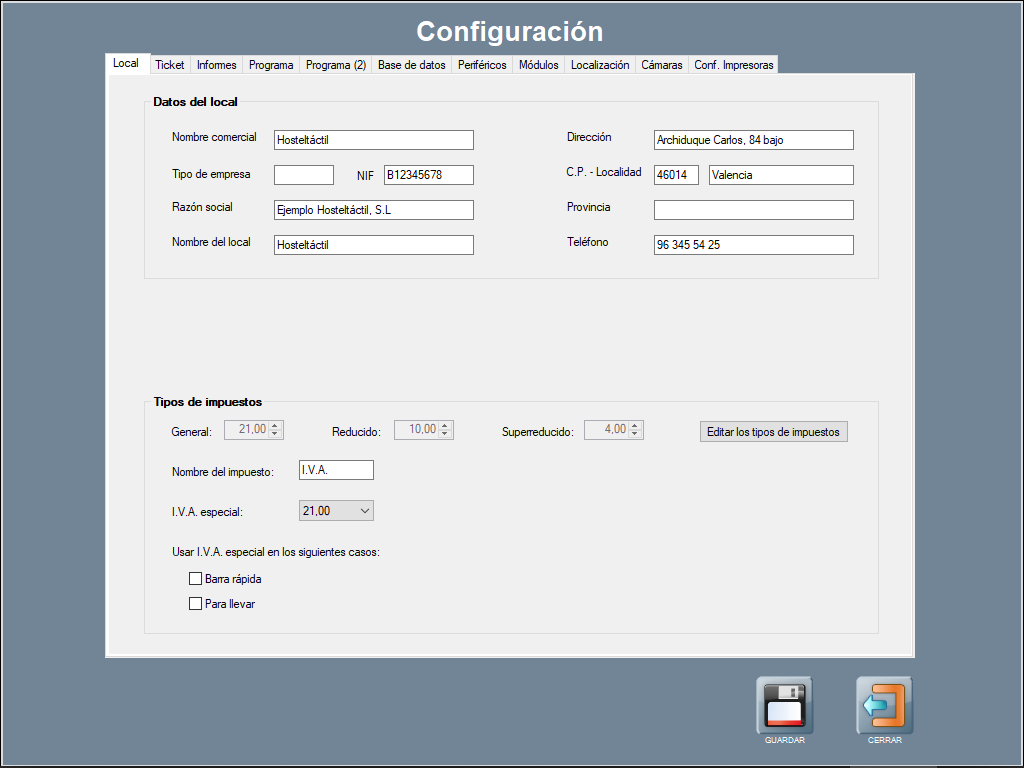Switch to the Ticket tab
This screenshot has width=1024, height=768.
pyautogui.click(x=170, y=65)
